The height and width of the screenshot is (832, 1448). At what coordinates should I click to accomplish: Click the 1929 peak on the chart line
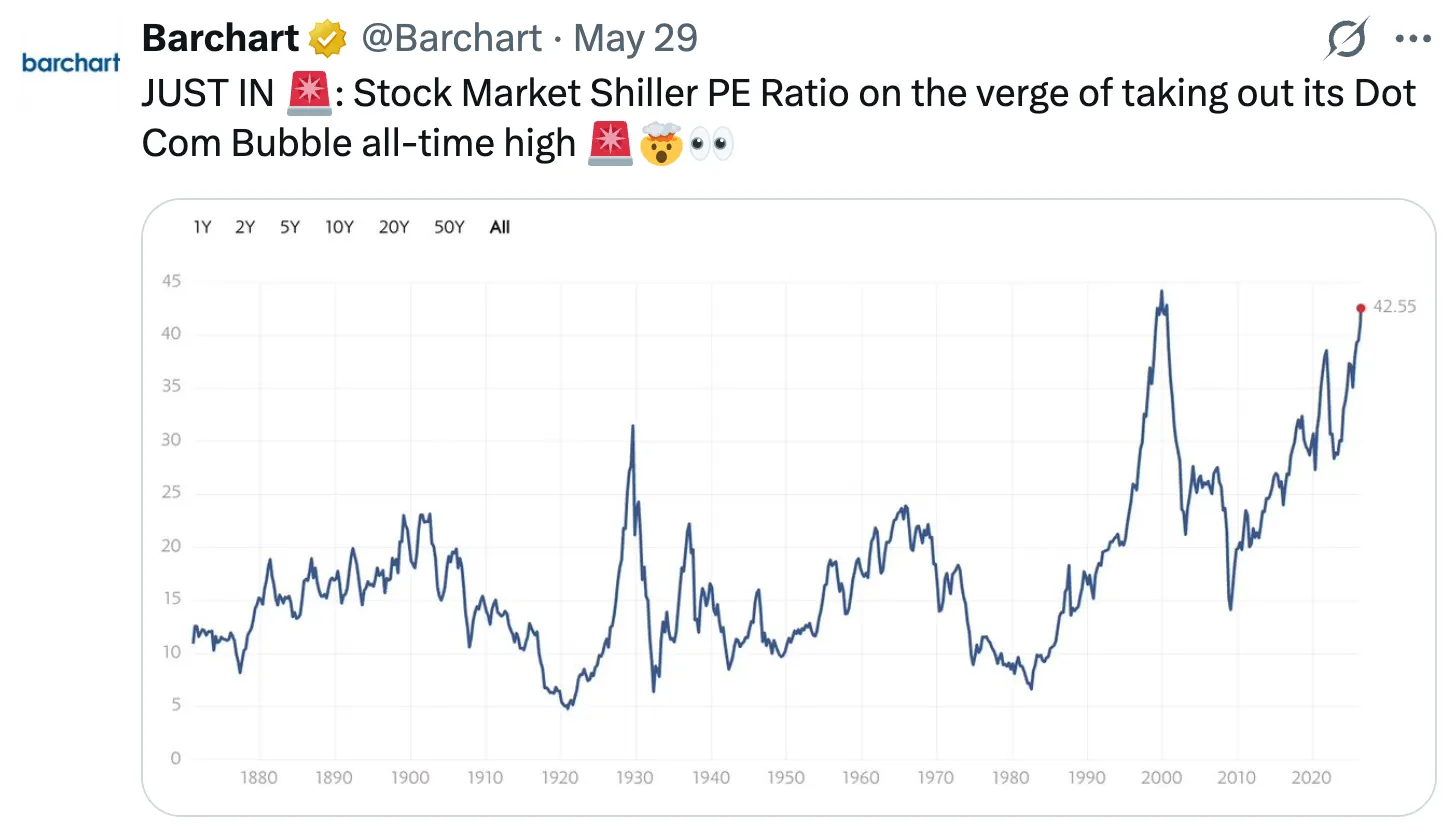click(632, 426)
